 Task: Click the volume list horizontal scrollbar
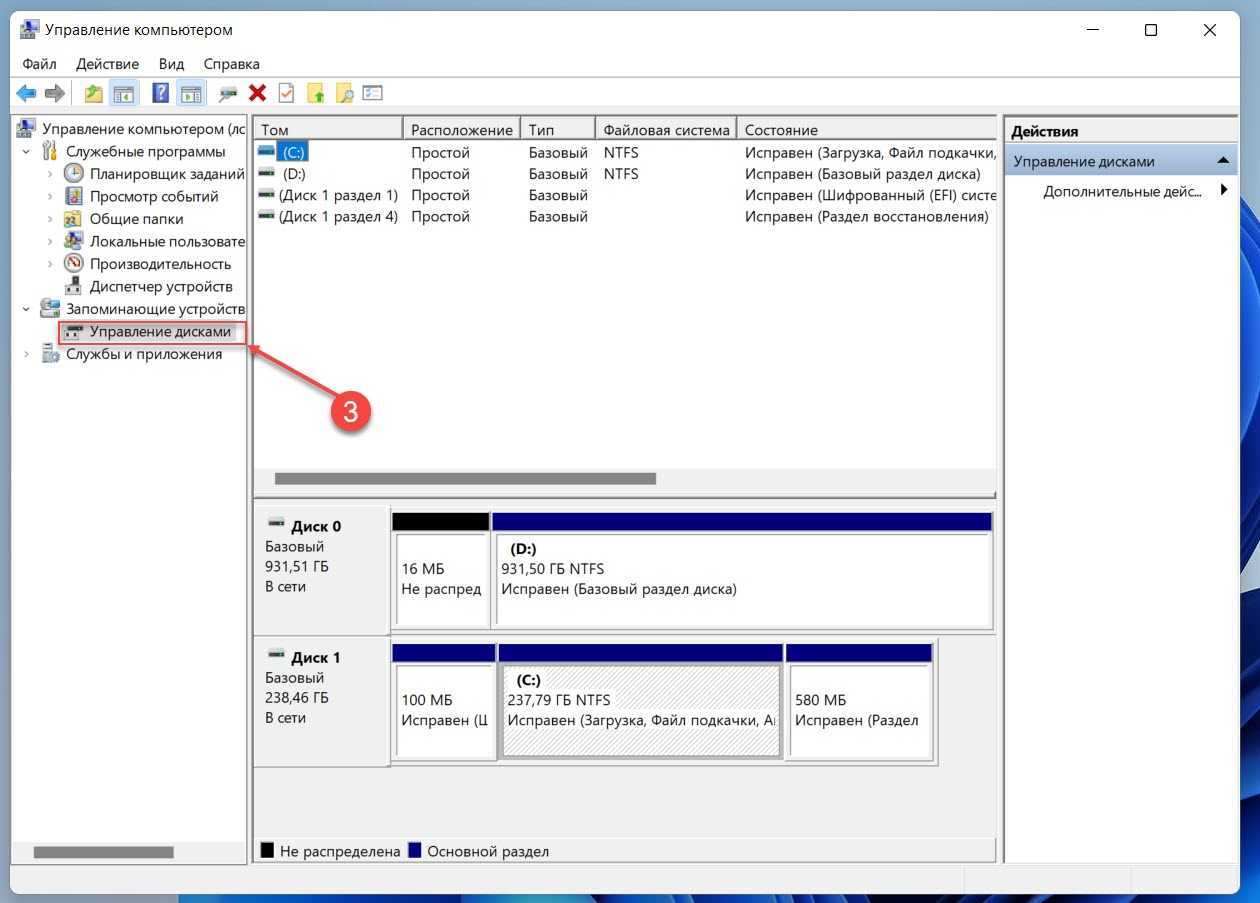[465, 478]
